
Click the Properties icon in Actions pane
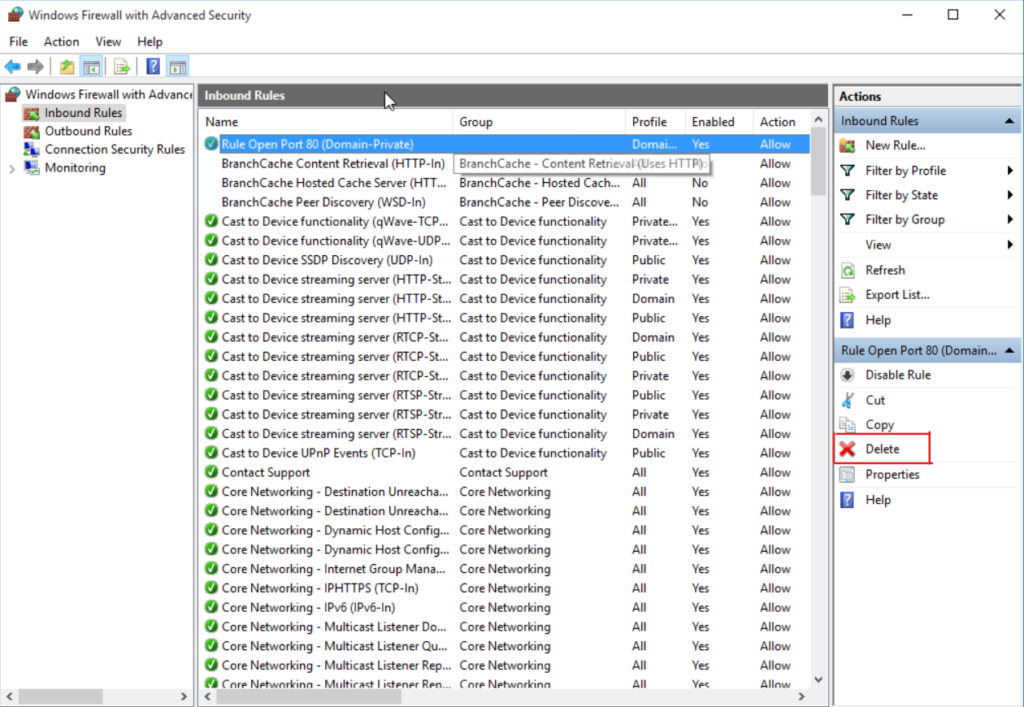click(847, 475)
